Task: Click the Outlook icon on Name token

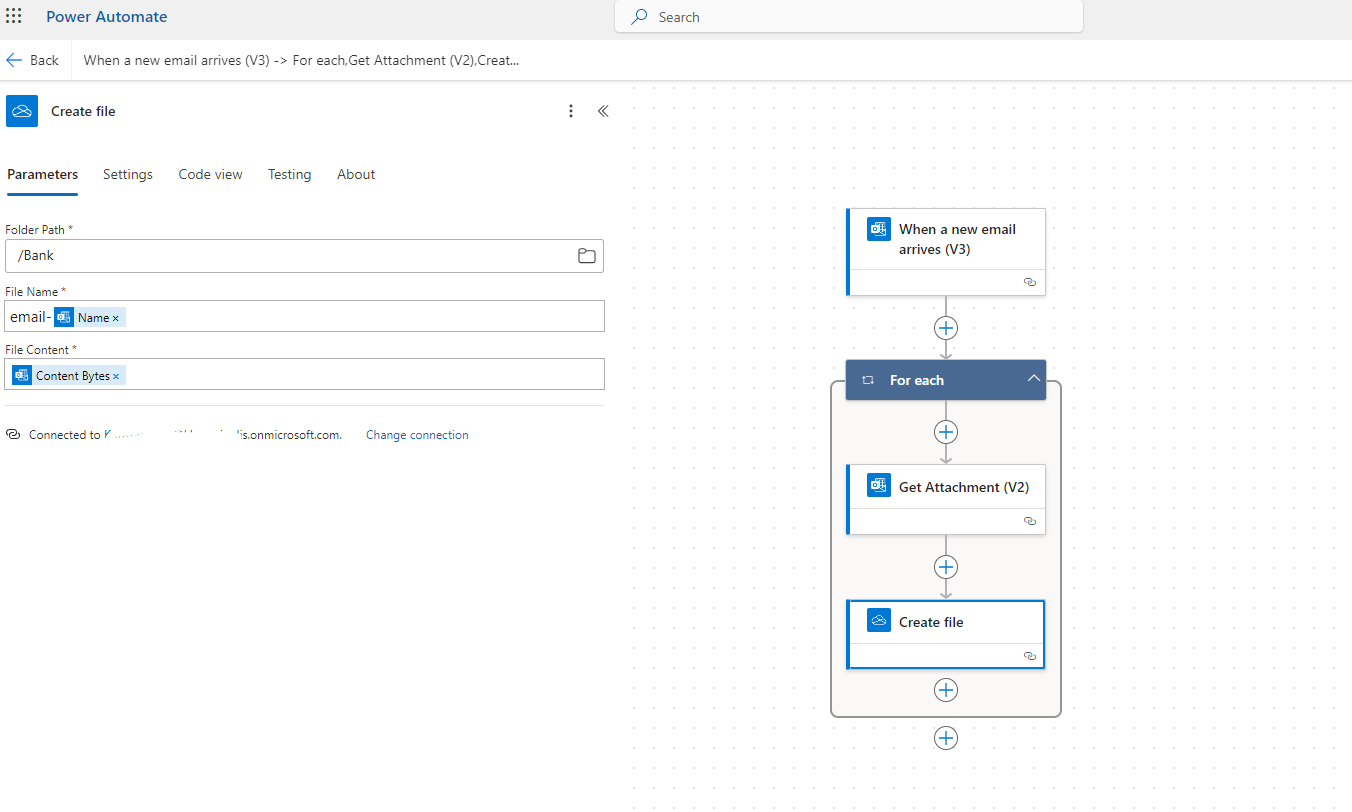Action: [64, 317]
